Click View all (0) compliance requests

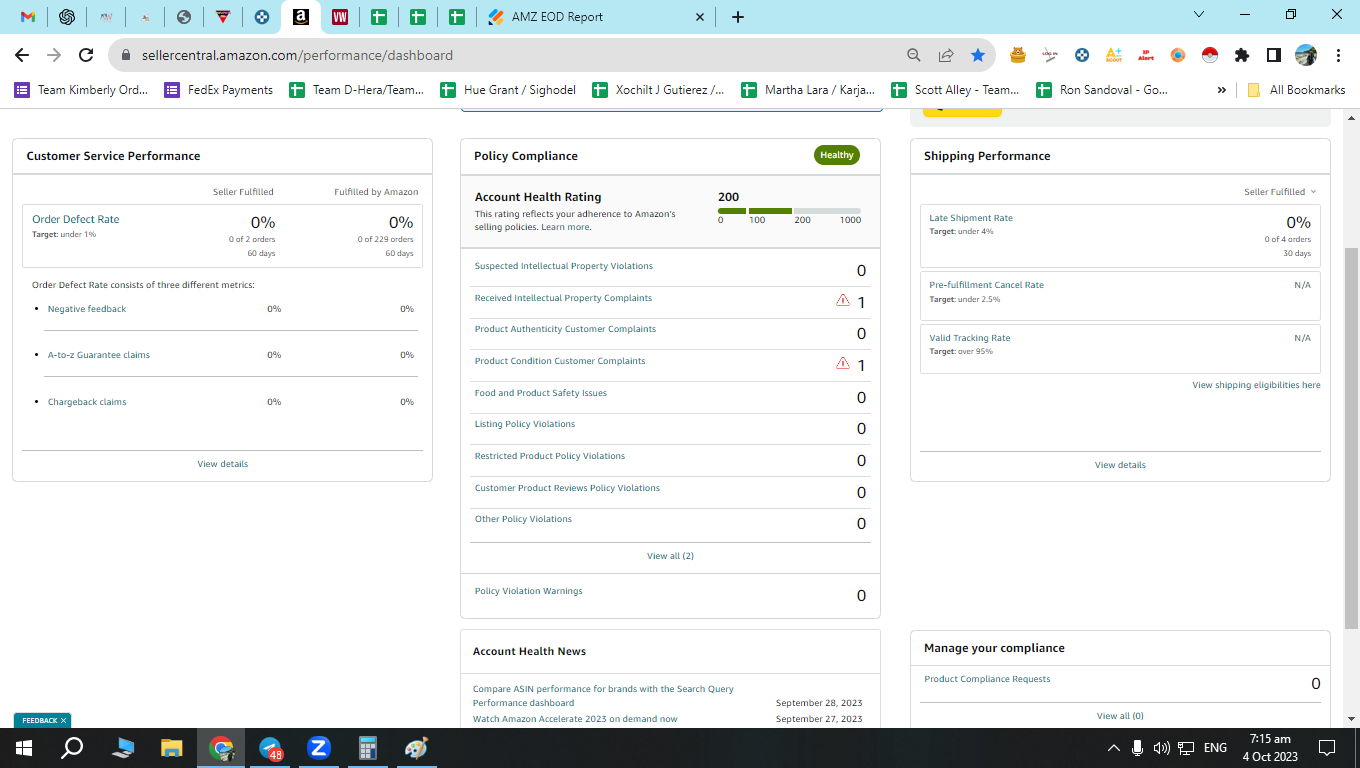point(1120,716)
